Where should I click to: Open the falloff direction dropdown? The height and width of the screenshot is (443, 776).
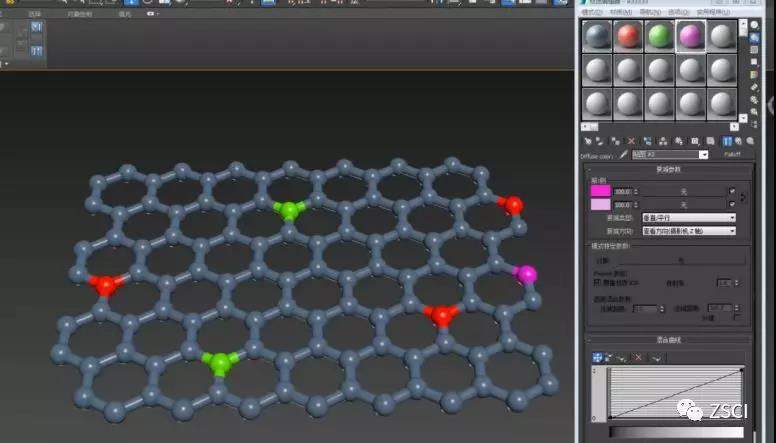[x=689, y=231]
